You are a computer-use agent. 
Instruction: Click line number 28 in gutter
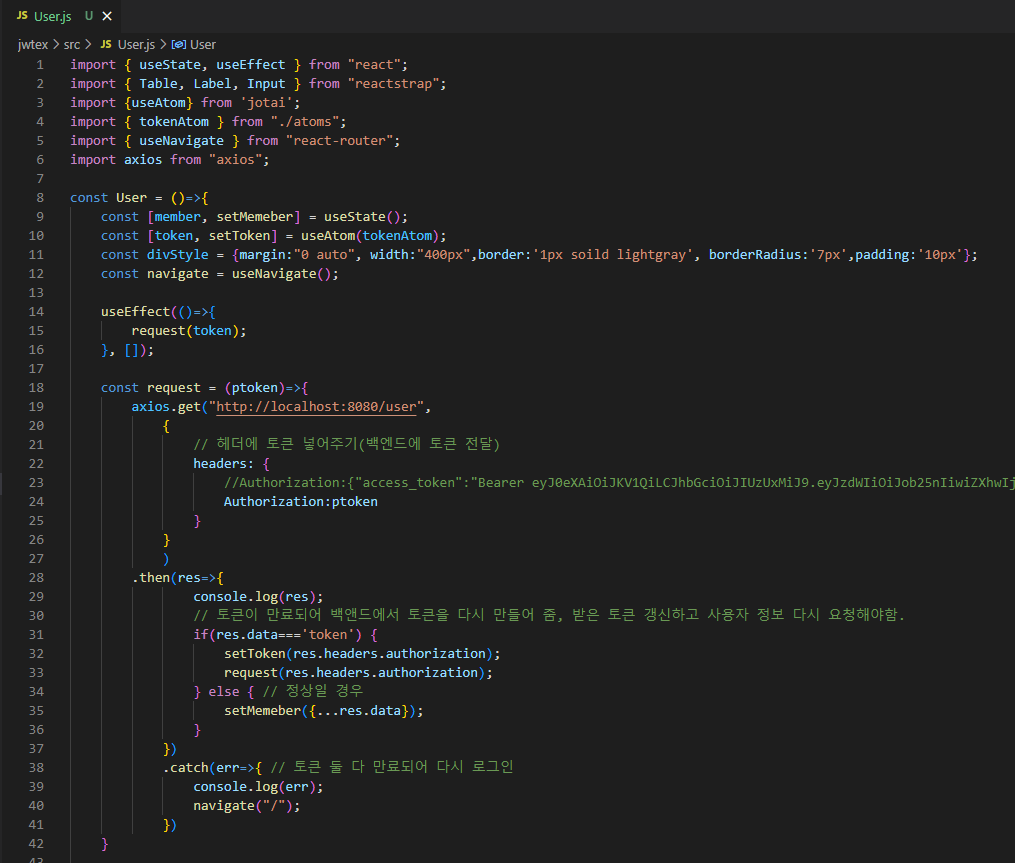(36, 577)
